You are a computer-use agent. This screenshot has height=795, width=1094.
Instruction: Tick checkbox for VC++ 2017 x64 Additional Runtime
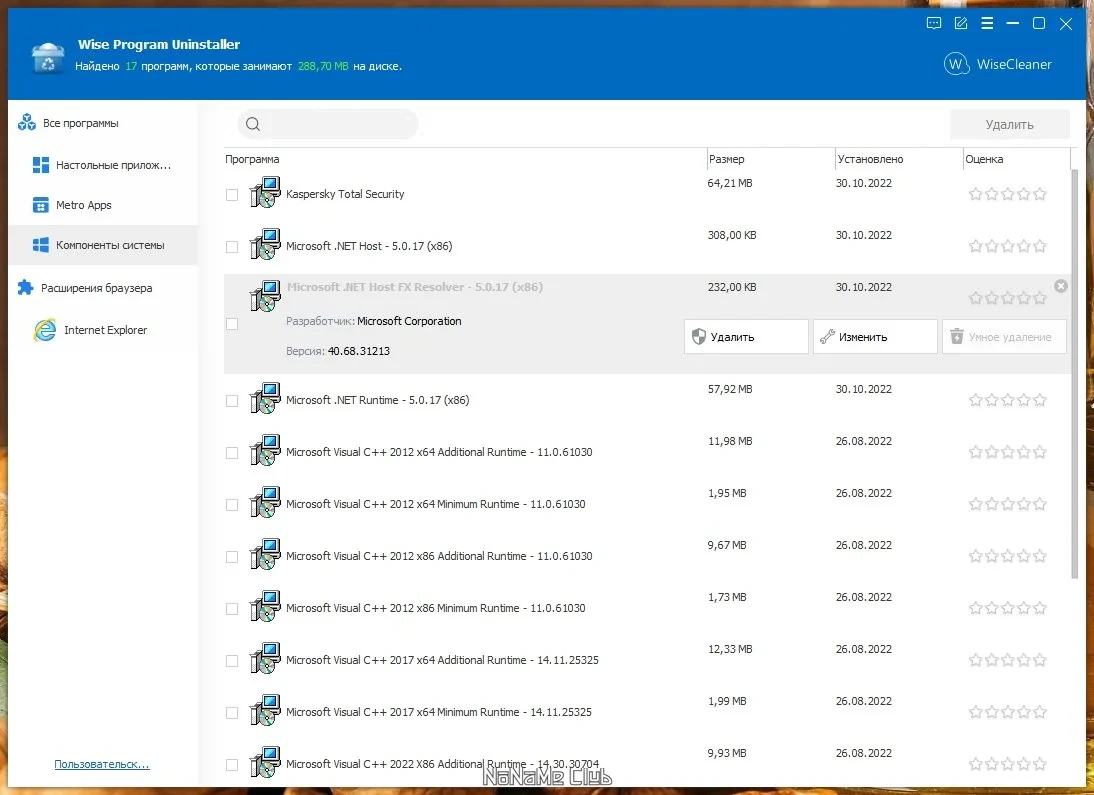point(232,661)
